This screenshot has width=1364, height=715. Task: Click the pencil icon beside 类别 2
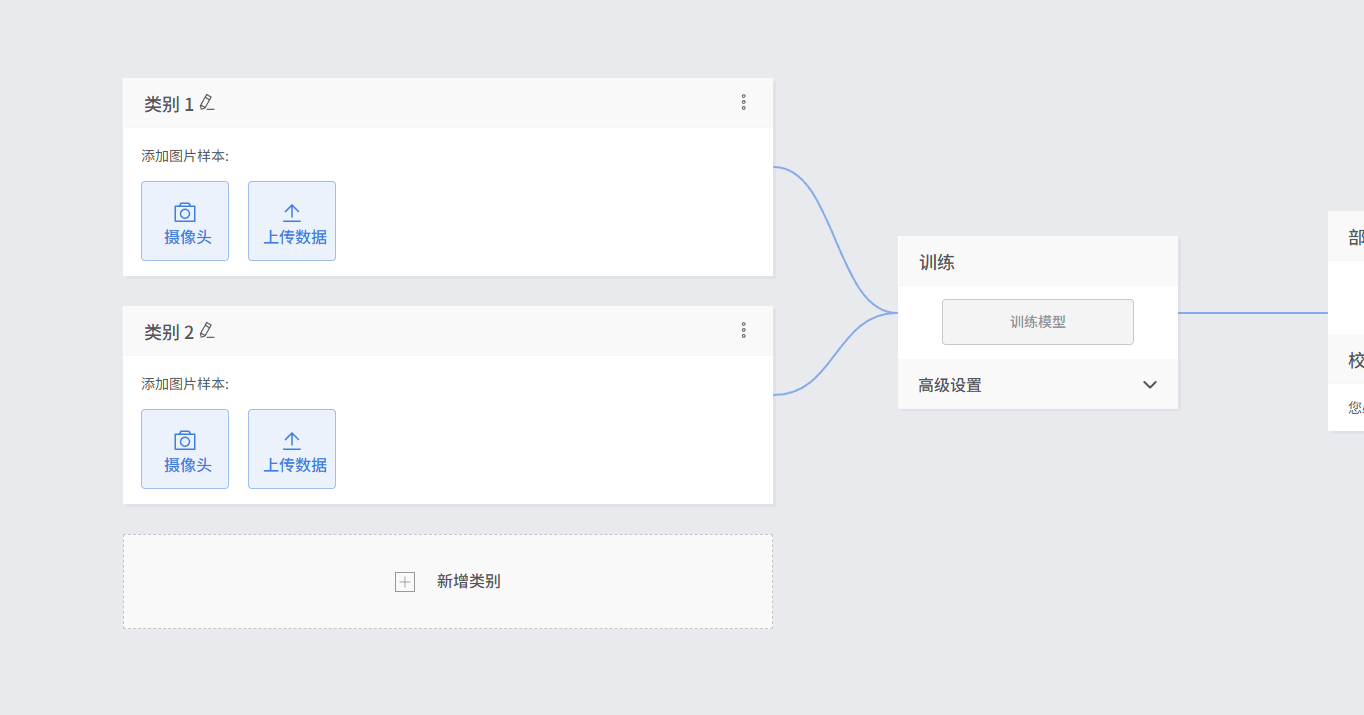[207, 330]
